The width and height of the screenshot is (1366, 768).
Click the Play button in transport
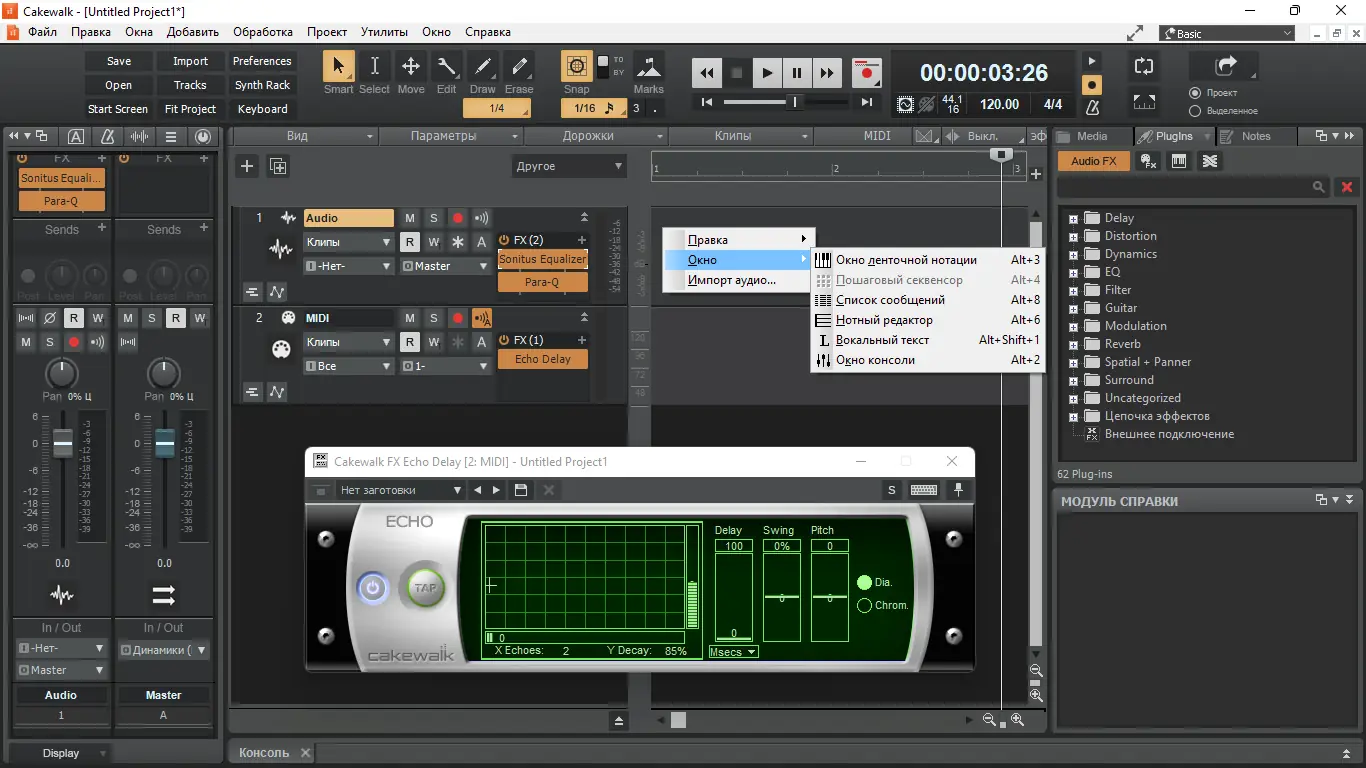(x=767, y=73)
